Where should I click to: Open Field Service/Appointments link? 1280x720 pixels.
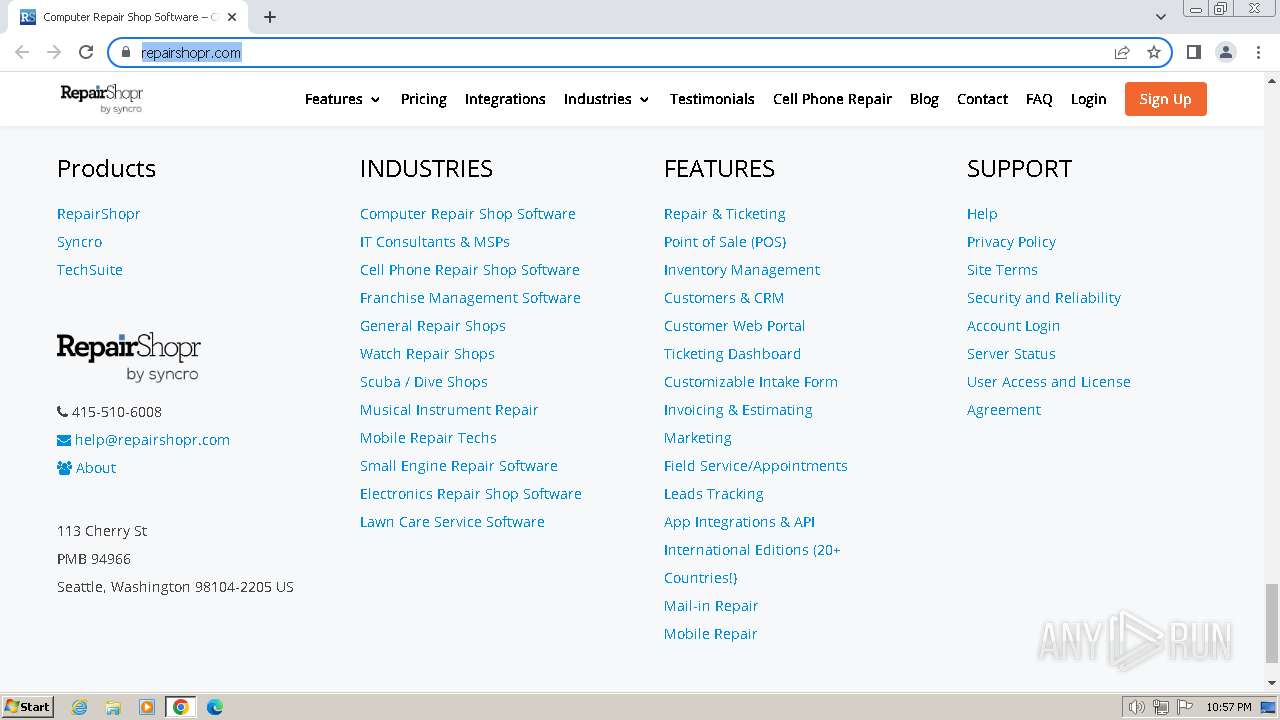[x=756, y=466]
